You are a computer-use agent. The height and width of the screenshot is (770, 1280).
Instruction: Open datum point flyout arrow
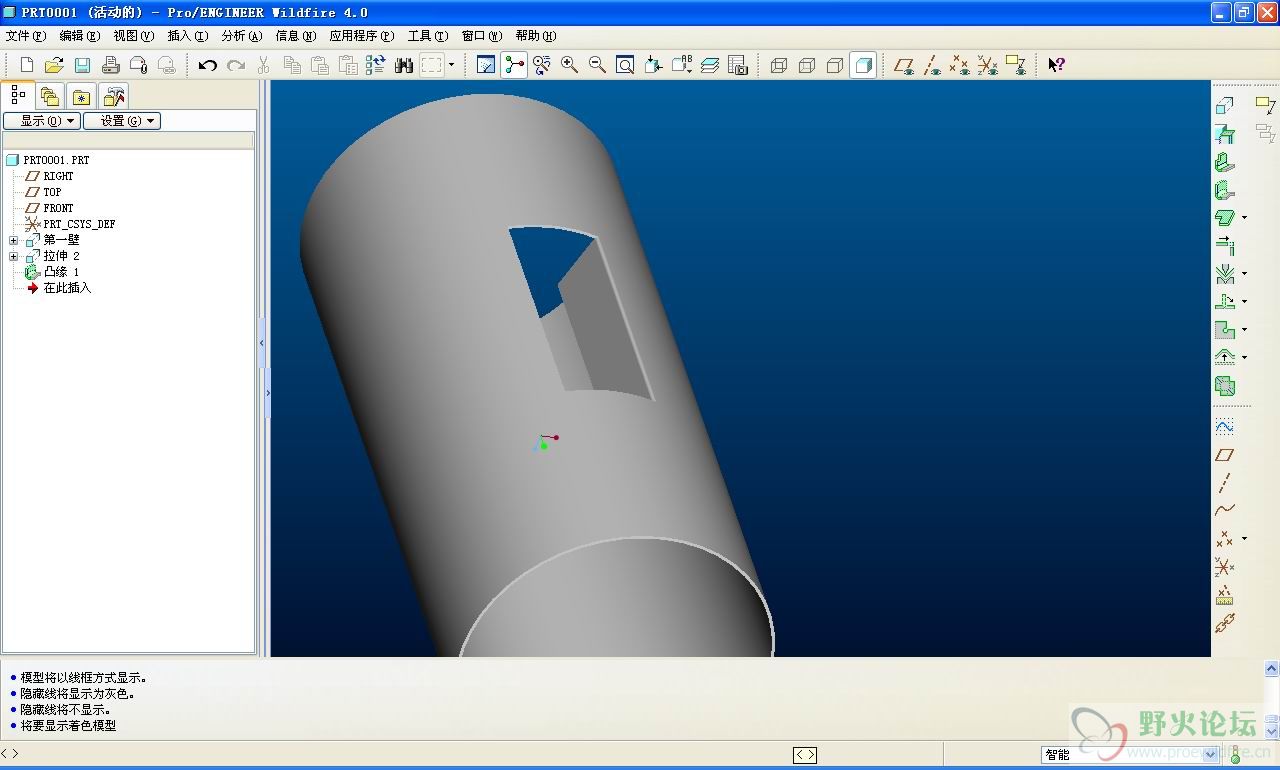pyautogui.click(x=1244, y=538)
